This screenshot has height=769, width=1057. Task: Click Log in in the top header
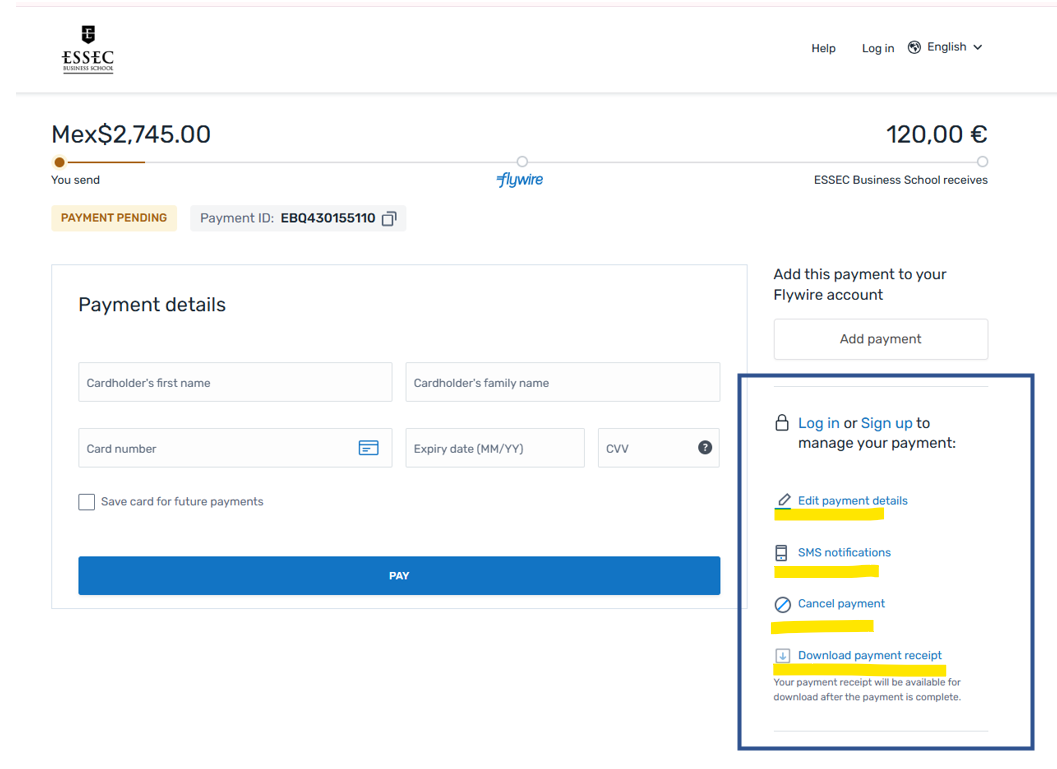[x=878, y=49]
